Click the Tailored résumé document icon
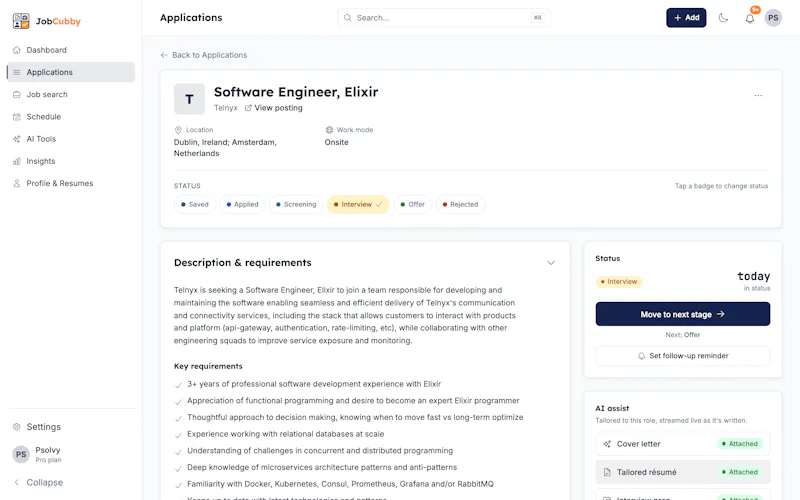800x500 pixels. pos(607,472)
